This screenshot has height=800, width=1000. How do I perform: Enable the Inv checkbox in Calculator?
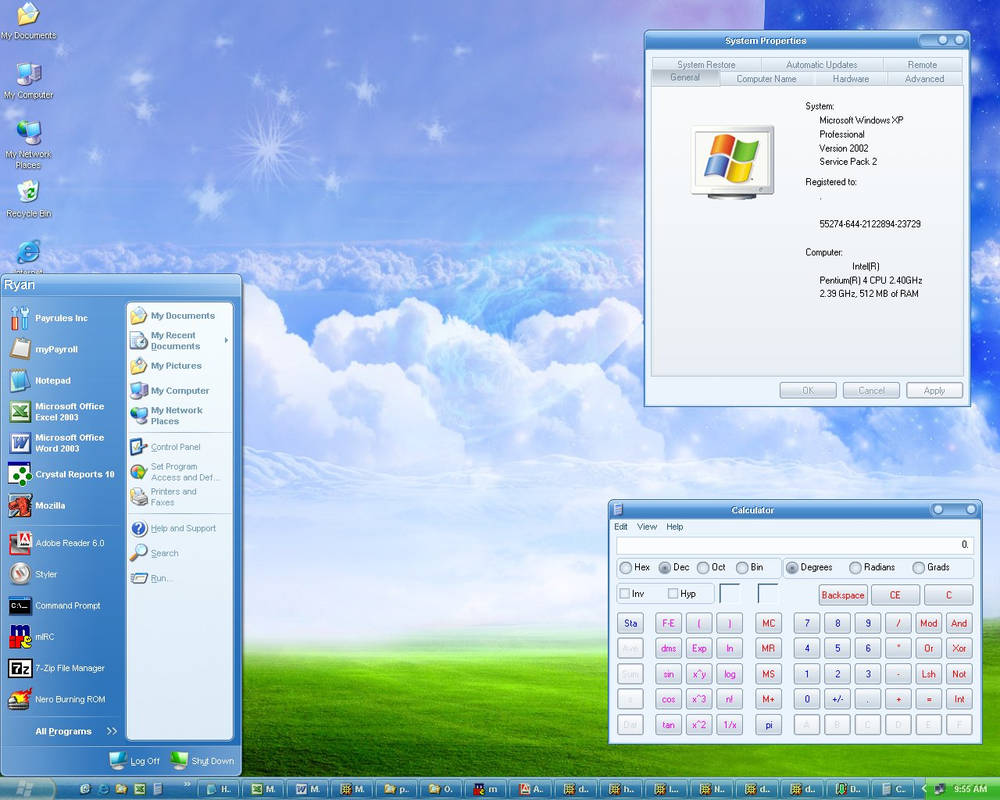click(626, 593)
